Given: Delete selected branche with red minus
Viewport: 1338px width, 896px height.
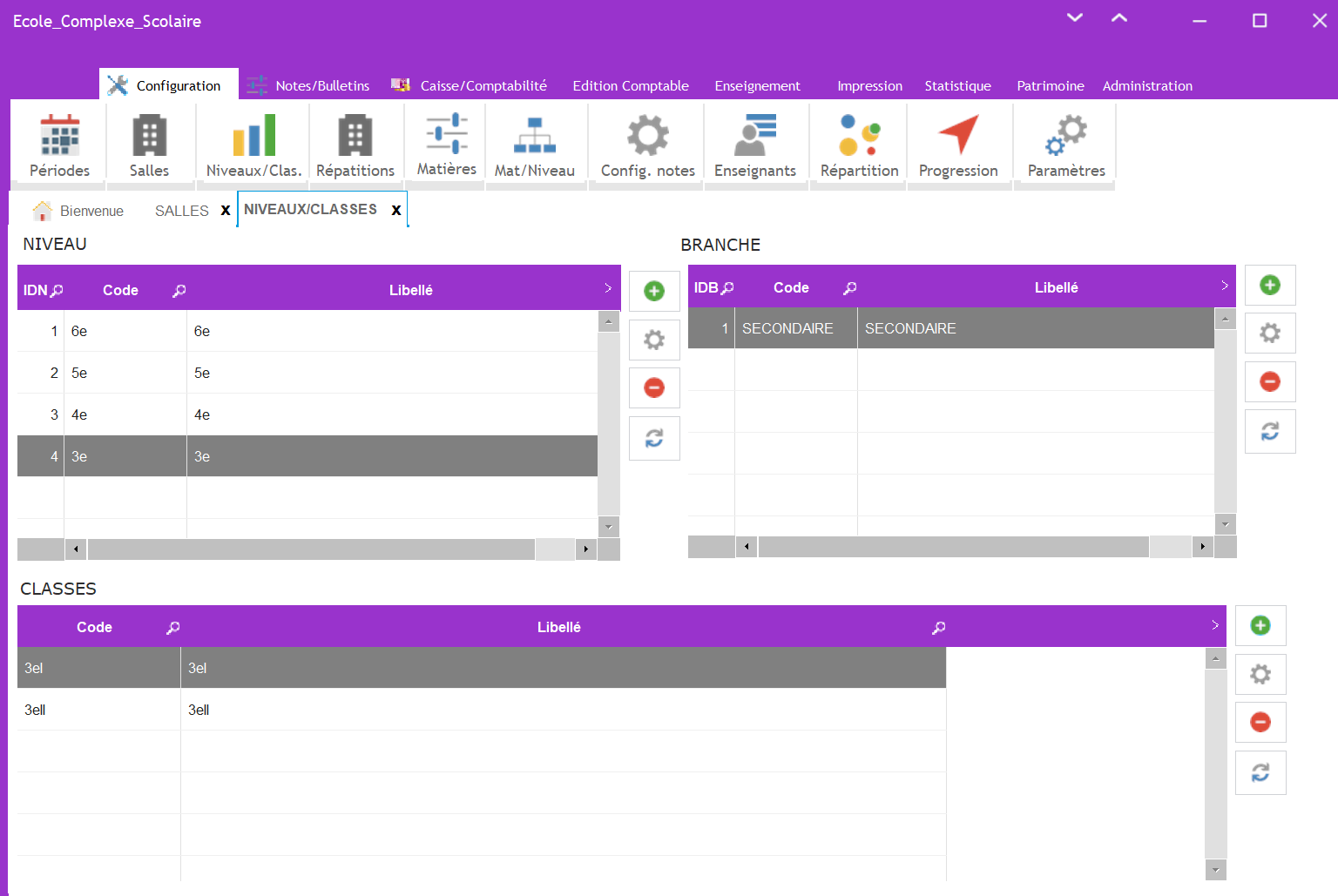Looking at the screenshot, I should pos(1269,381).
